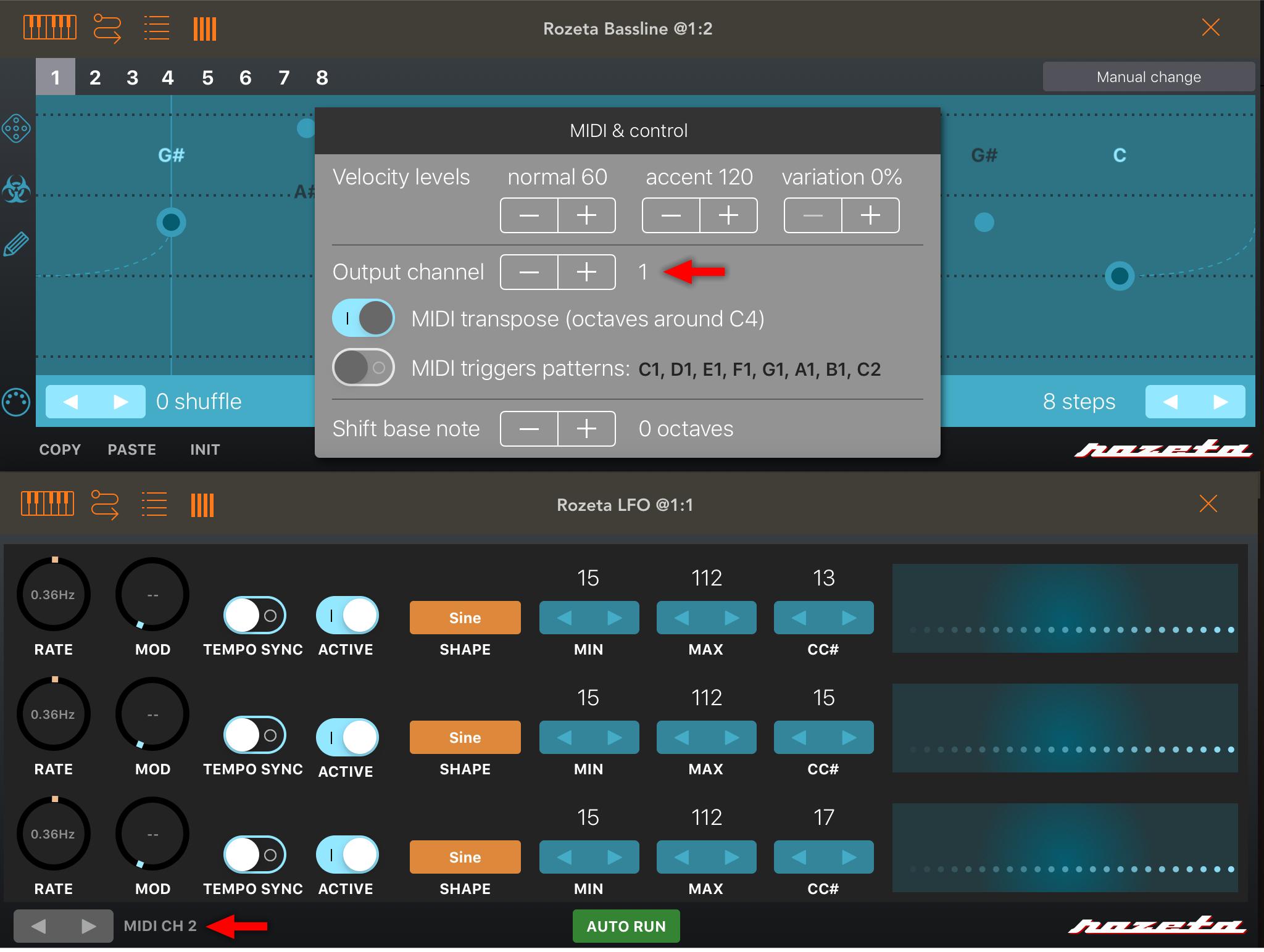
Task: Decrease shift base note octaves
Action: 529,429
